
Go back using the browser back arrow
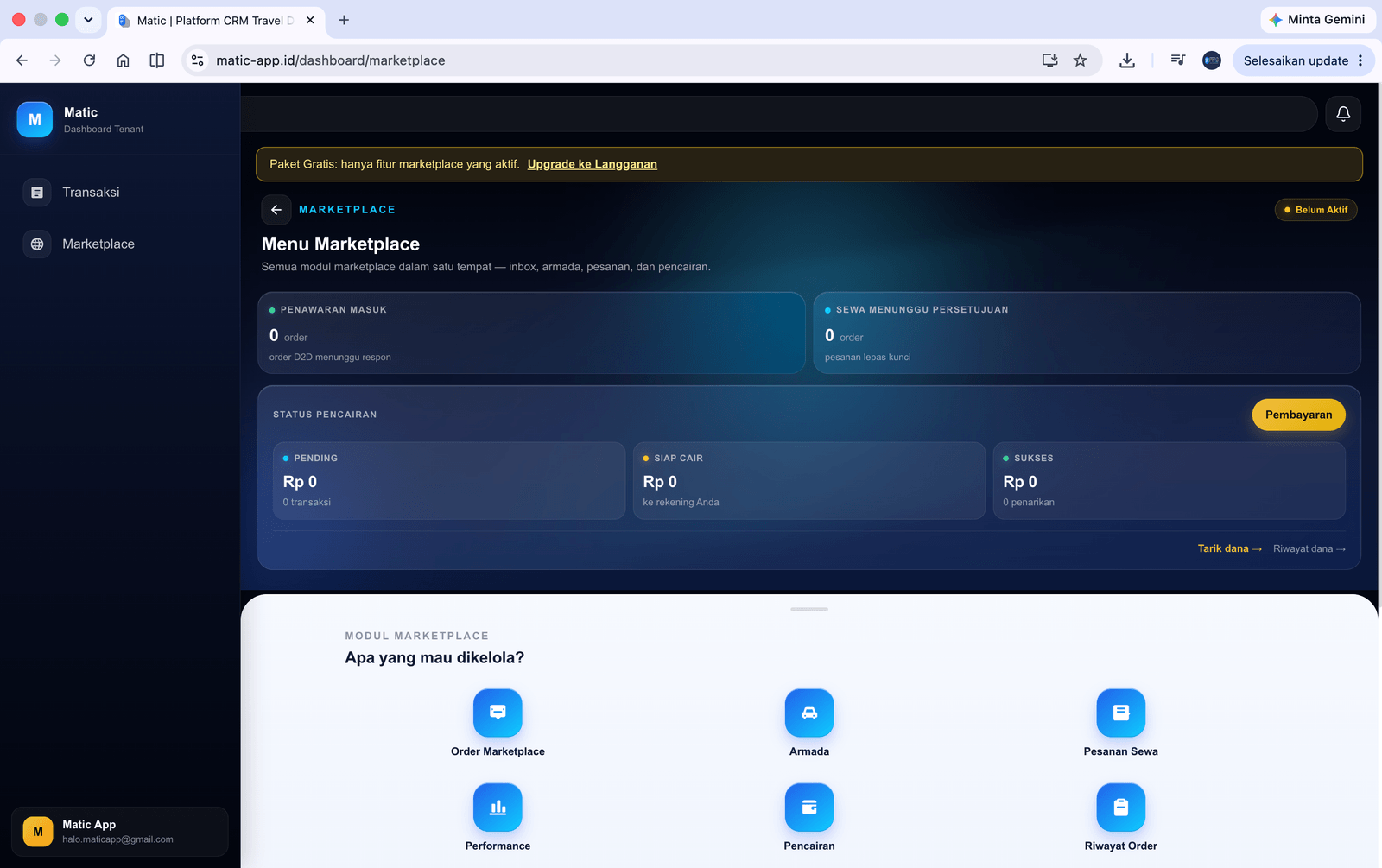[22, 60]
